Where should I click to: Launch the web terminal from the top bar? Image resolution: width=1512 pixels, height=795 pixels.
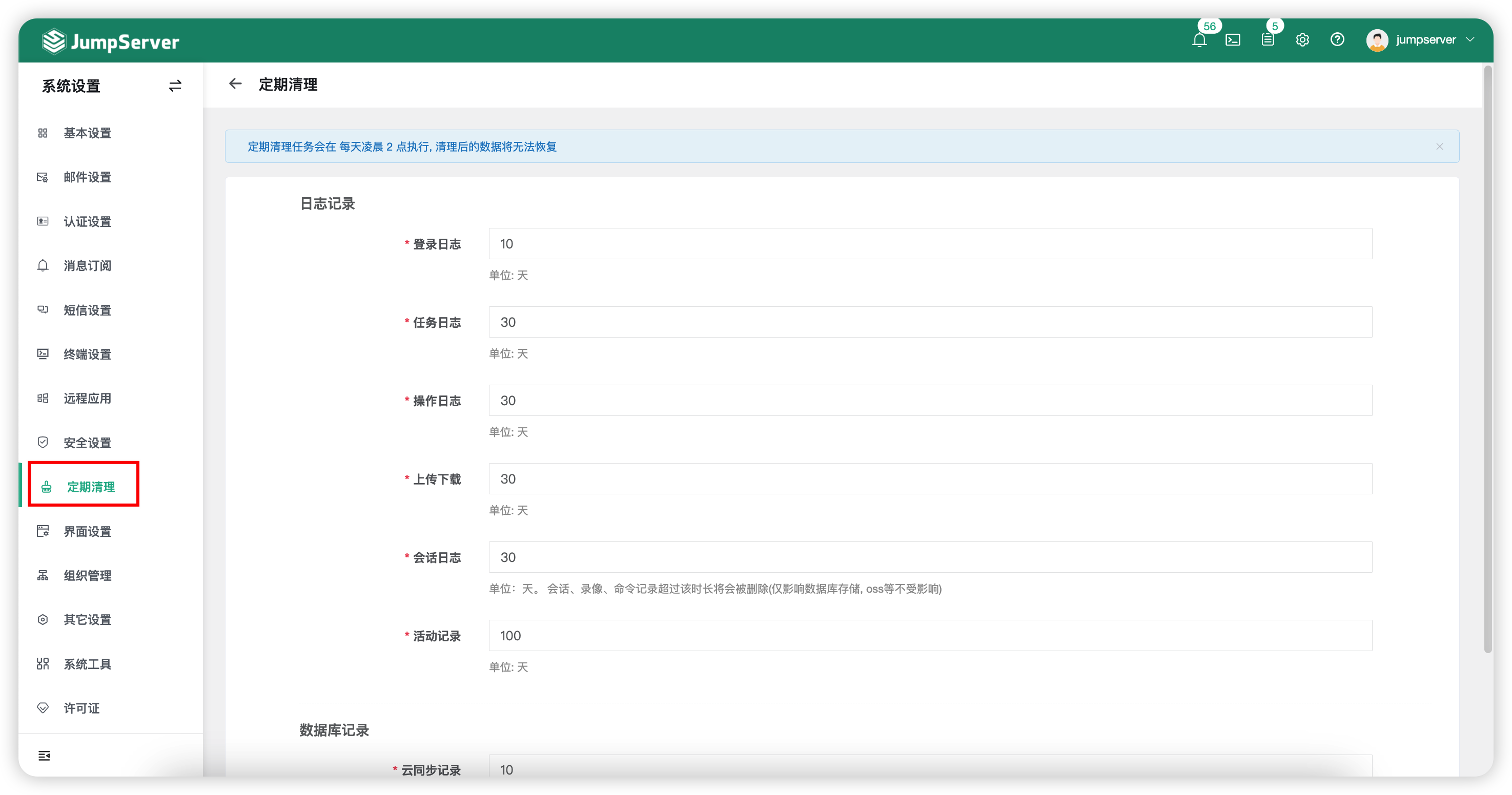(x=1233, y=40)
